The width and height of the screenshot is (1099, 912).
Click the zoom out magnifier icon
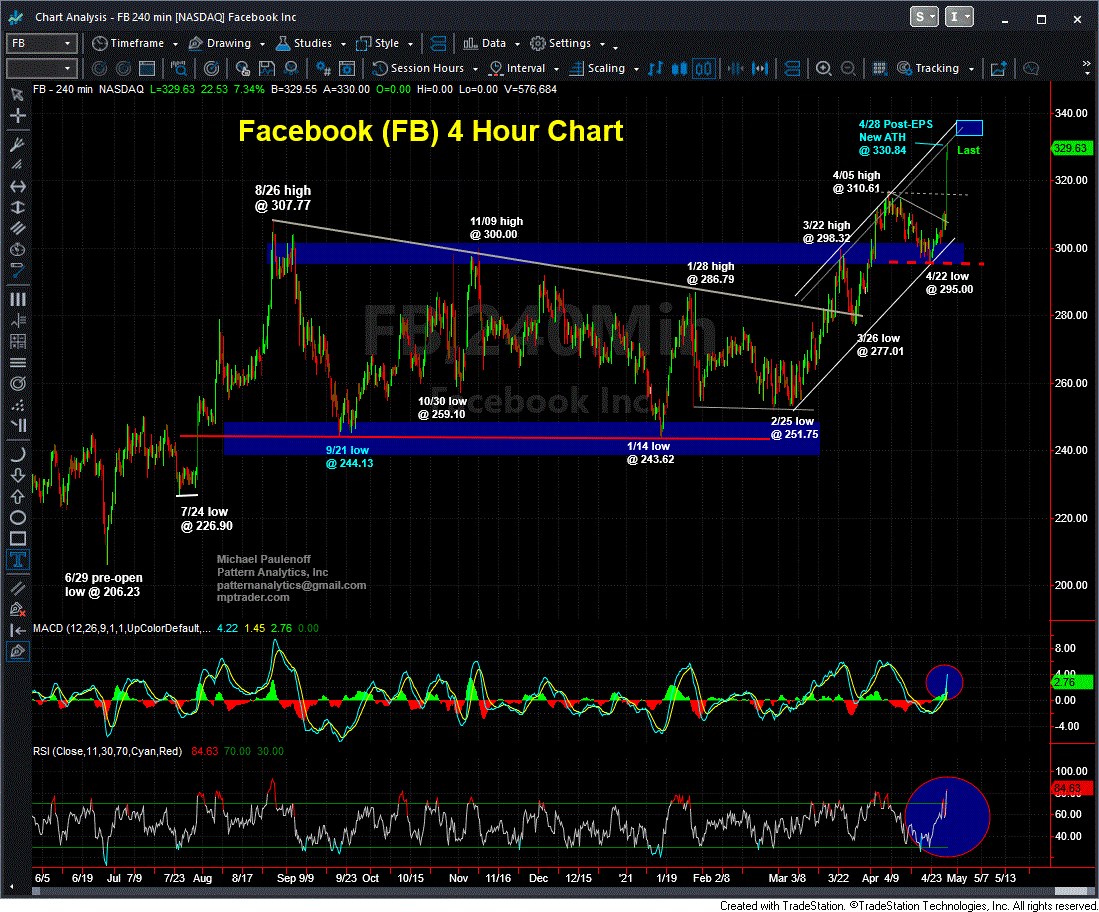click(x=848, y=68)
